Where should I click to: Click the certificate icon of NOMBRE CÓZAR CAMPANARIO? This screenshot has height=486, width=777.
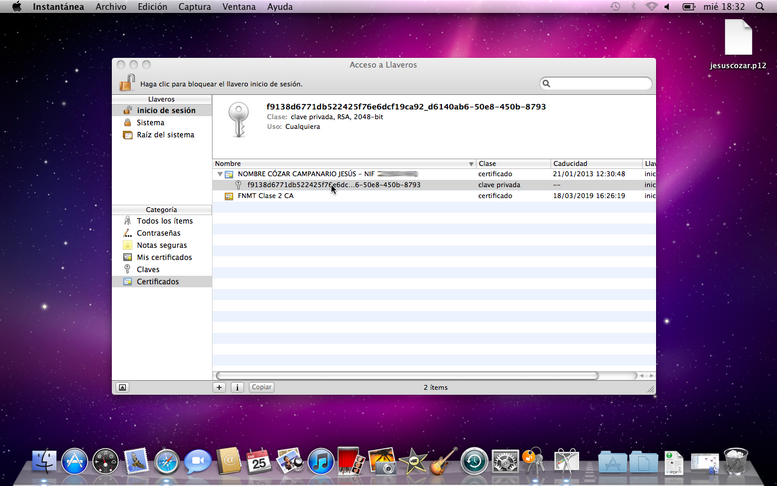[x=229, y=174]
